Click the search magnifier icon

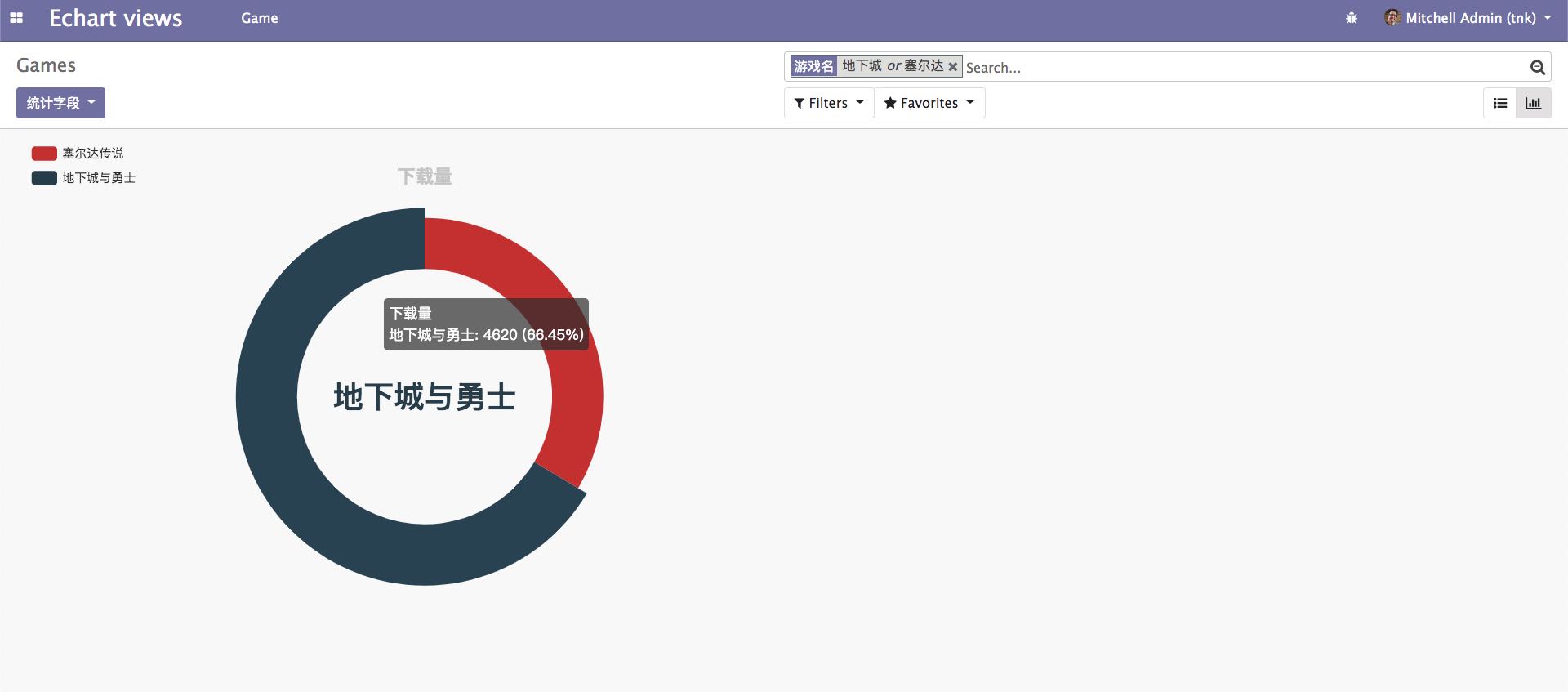tap(1537, 68)
